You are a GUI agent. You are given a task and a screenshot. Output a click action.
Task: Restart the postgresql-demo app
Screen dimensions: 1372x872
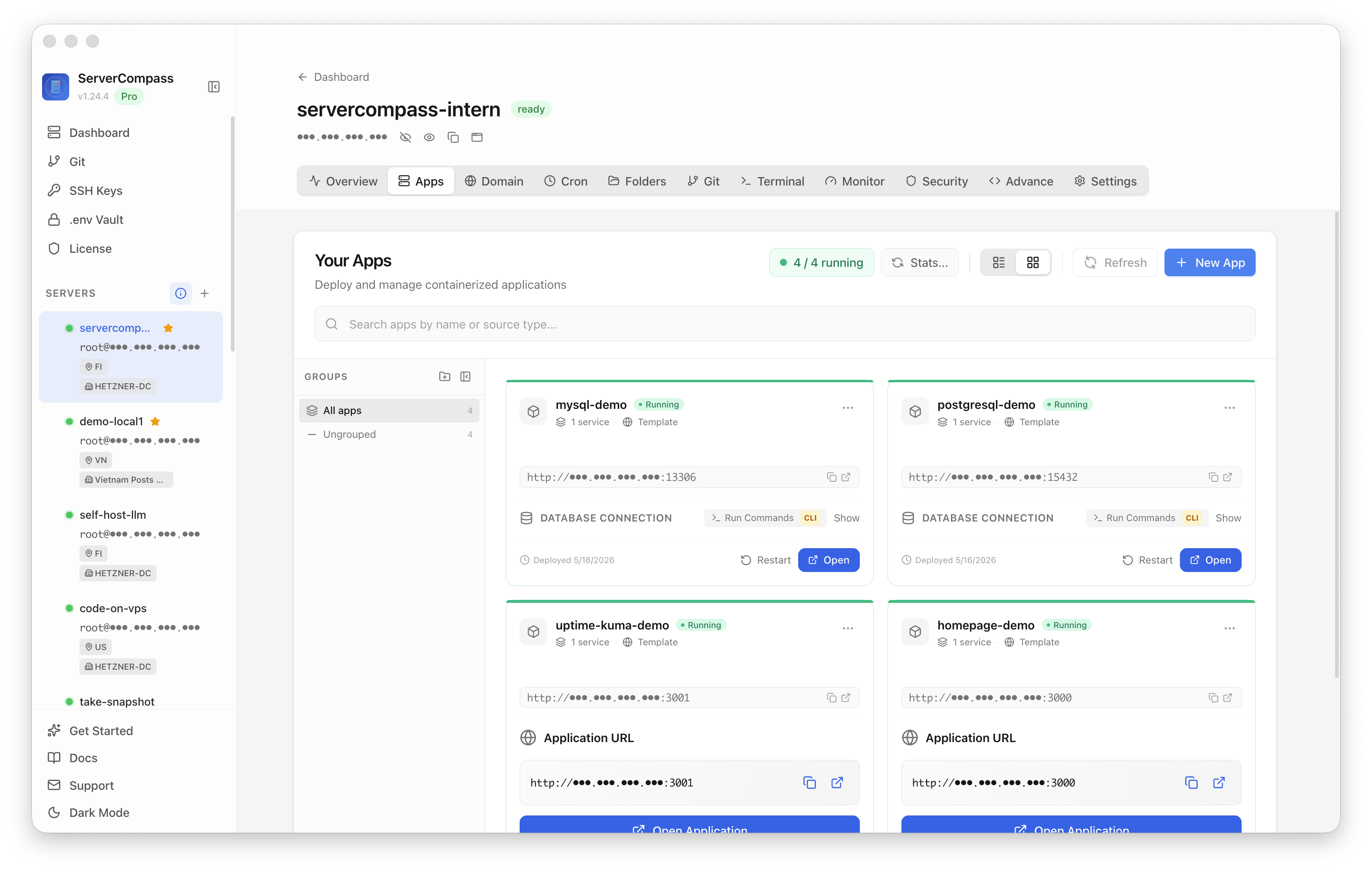tap(1147, 560)
